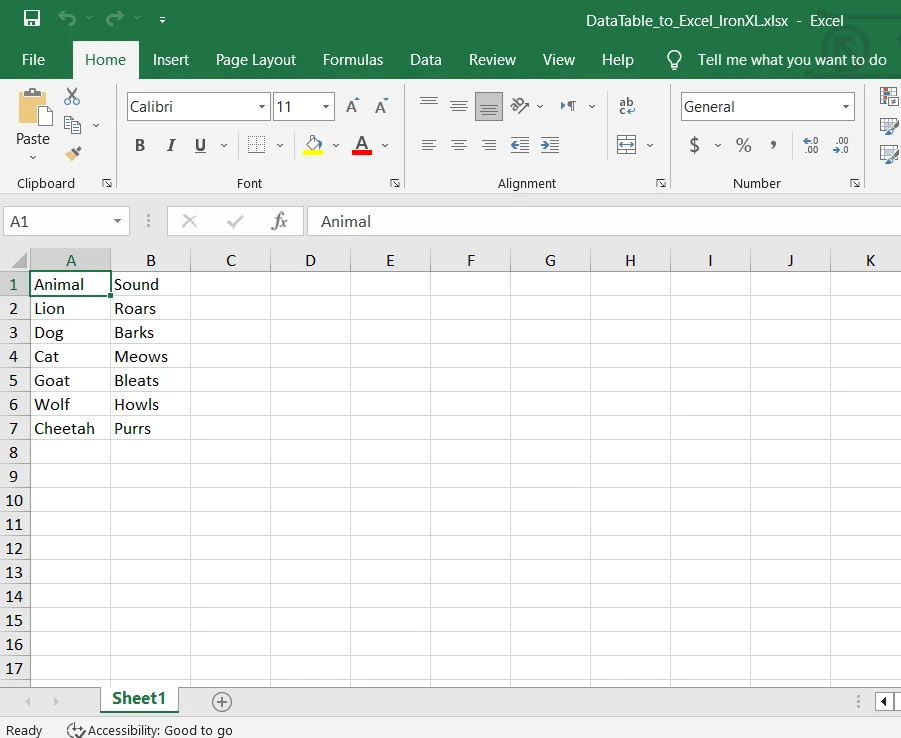The width and height of the screenshot is (901, 738).
Task: Apply Percent Style number format
Action: (x=743, y=146)
